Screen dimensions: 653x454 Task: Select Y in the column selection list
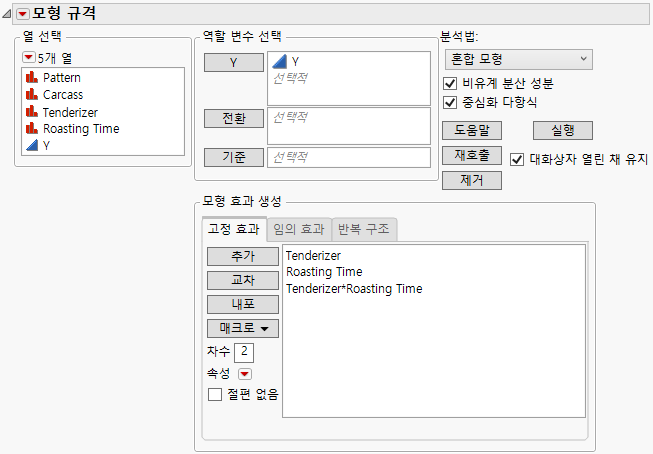point(46,146)
